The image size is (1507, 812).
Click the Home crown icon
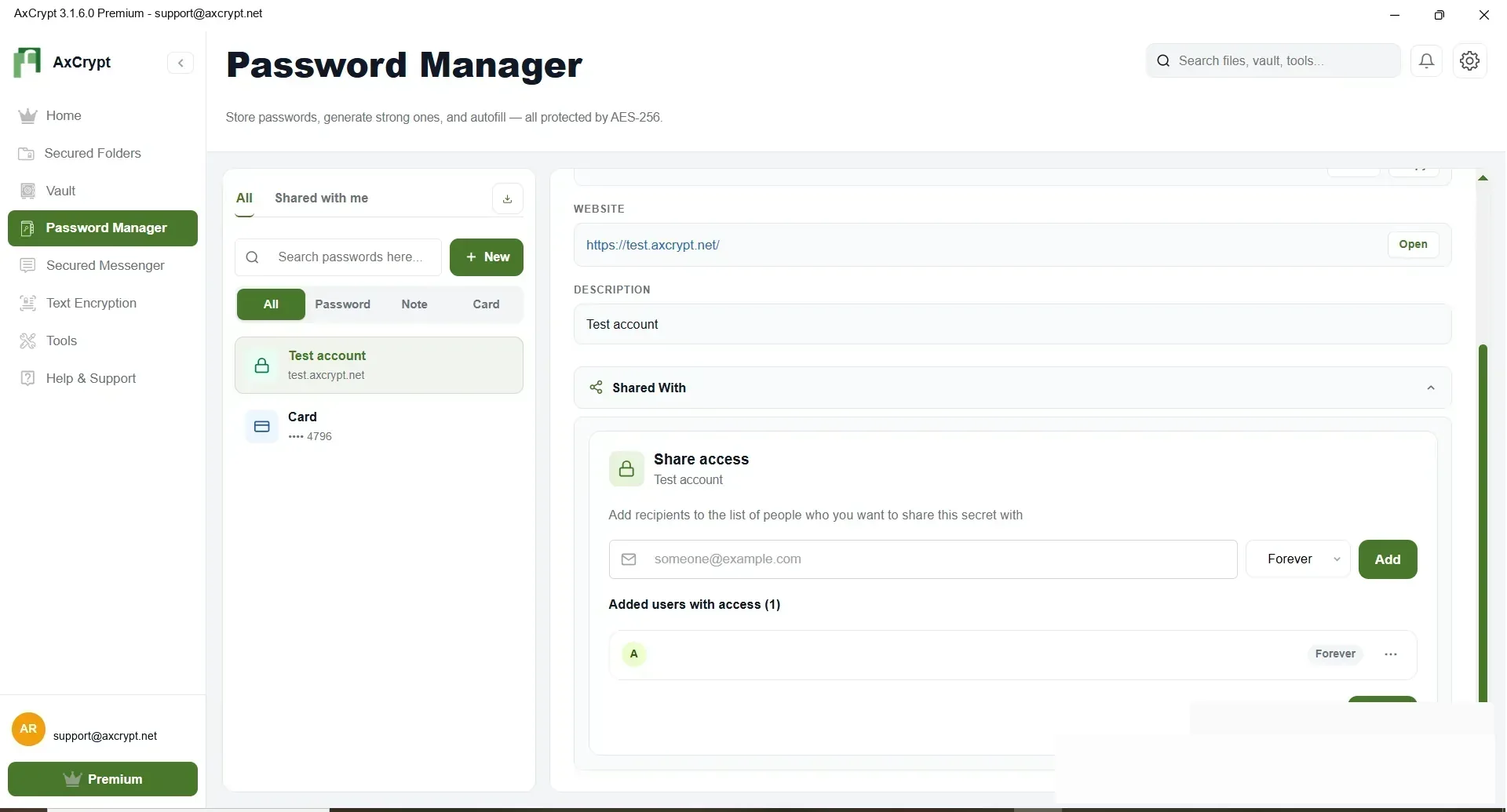(x=27, y=116)
